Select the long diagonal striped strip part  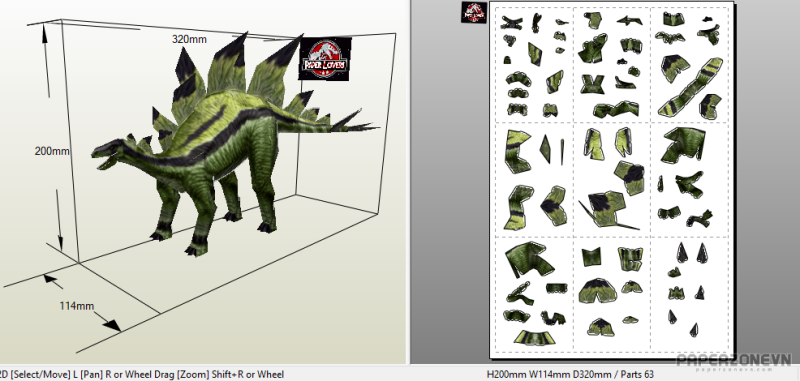[690, 87]
